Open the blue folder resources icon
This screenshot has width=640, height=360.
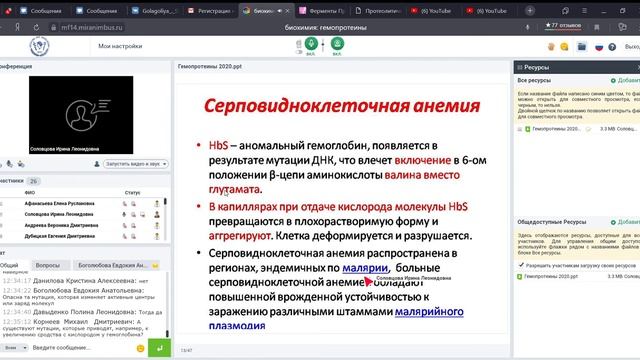[x=582, y=47]
